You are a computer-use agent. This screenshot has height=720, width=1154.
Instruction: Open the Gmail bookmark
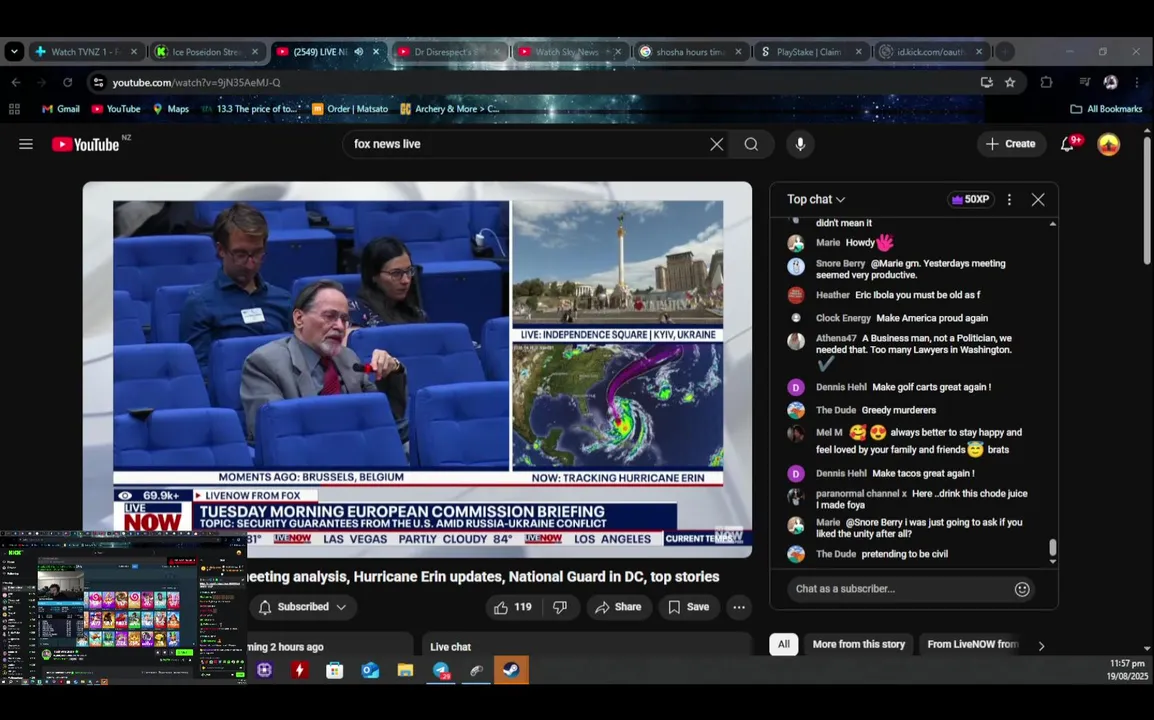60,109
